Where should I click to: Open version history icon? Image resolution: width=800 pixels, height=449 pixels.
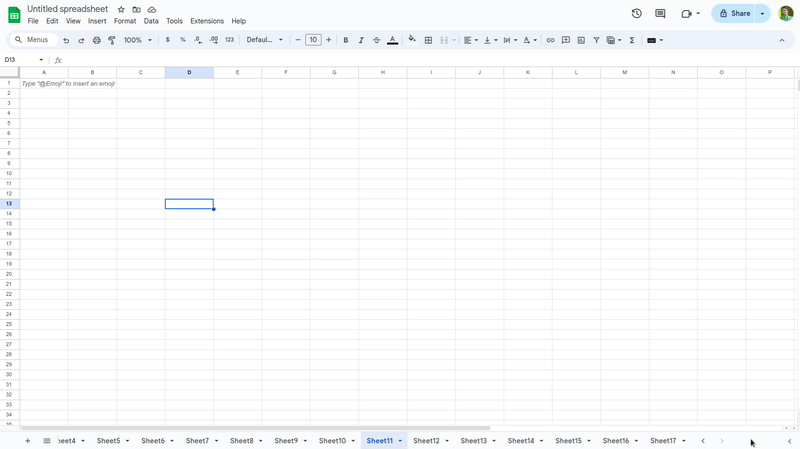637,14
